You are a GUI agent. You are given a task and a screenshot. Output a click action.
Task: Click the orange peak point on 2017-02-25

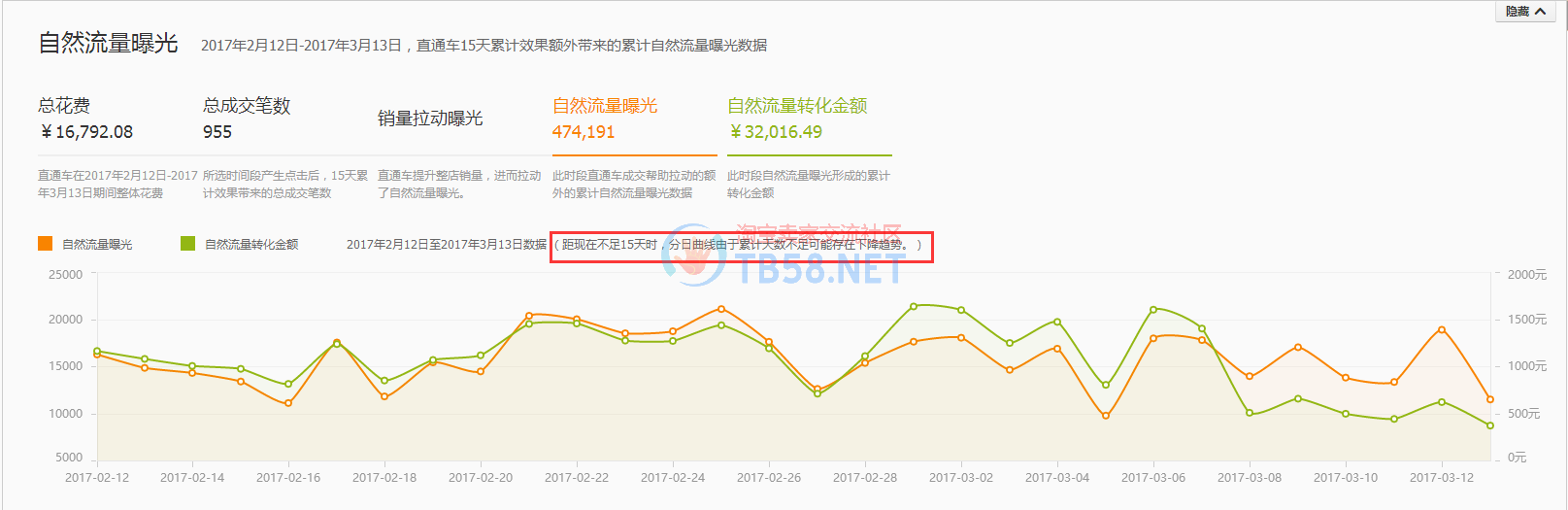721,309
